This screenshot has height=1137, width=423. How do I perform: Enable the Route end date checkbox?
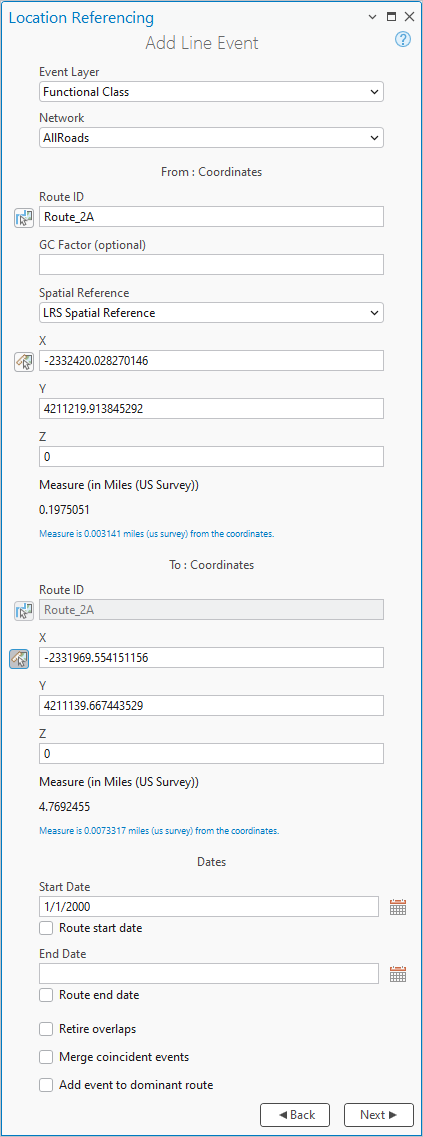pos(46,995)
